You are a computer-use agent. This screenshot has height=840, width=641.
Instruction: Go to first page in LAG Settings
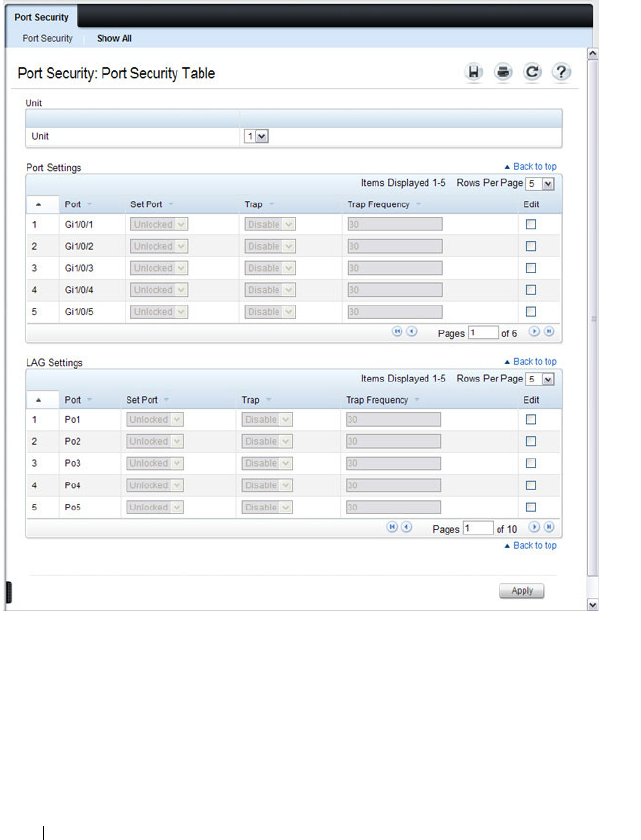[x=392, y=527]
